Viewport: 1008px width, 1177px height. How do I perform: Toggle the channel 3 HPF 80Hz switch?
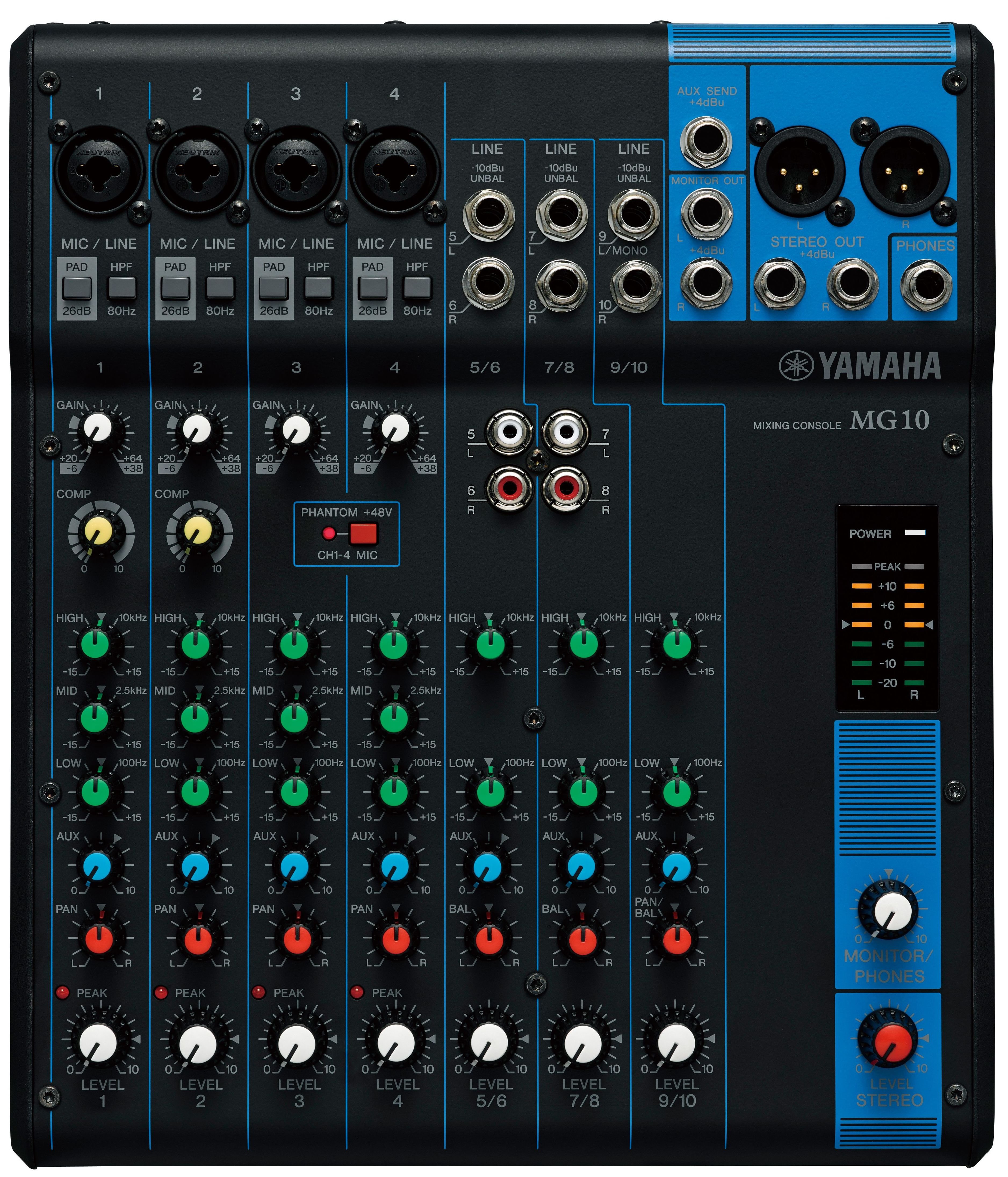pyautogui.click(x=318, y=287)
